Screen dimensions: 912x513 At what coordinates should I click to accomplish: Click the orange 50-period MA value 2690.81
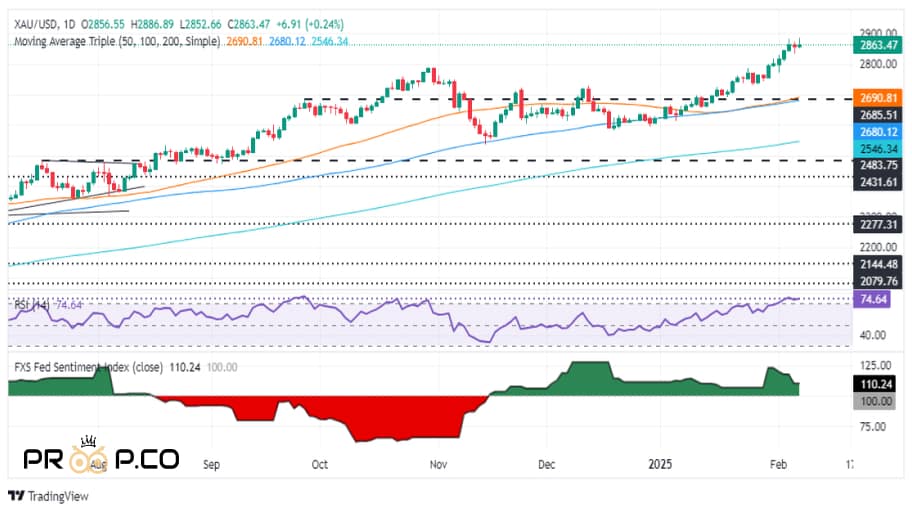(x=244, y=41)
